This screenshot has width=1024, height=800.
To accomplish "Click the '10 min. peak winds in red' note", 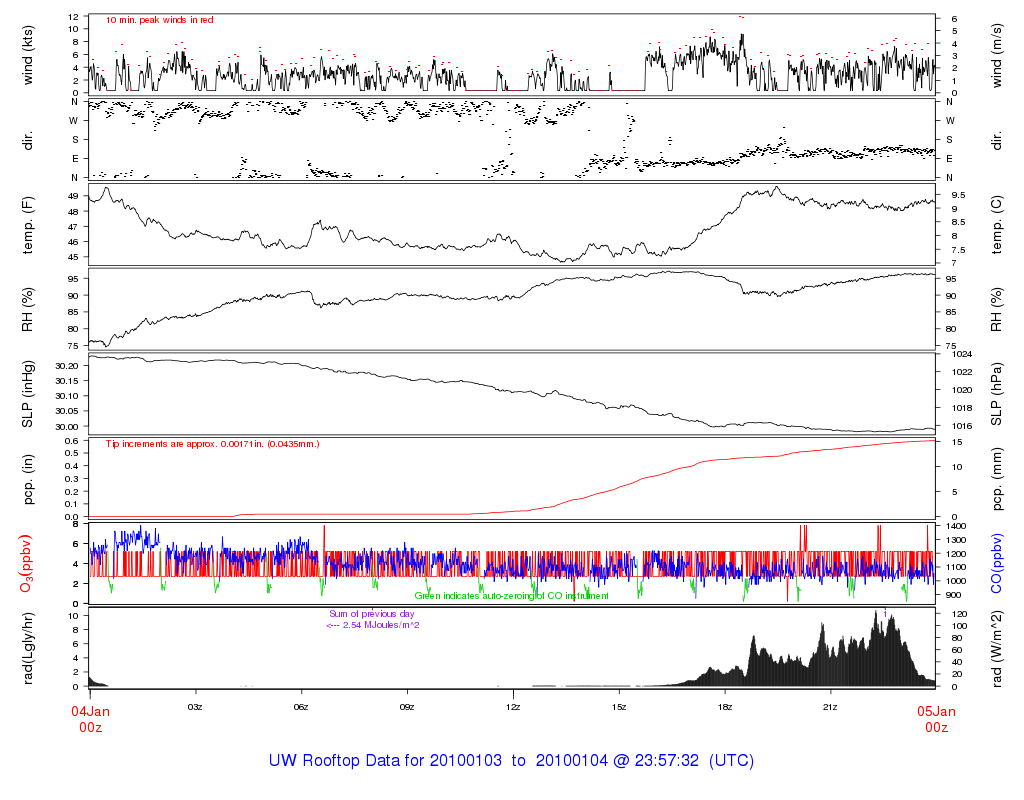I will coord(159,20).
